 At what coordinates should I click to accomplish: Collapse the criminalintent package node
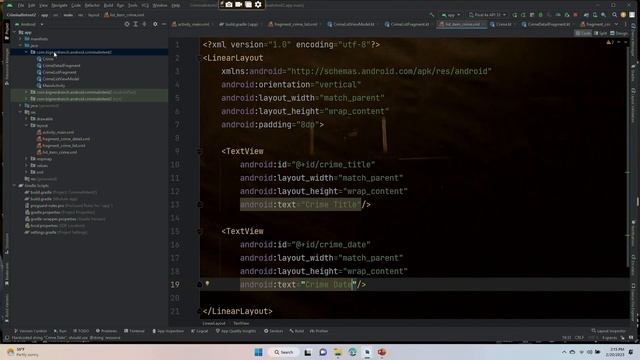27,52
